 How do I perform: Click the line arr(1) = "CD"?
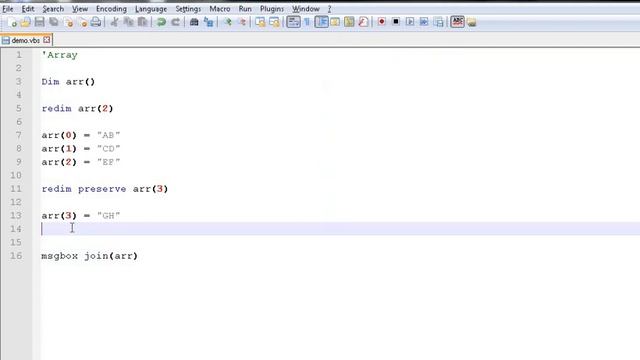(81, 149)
